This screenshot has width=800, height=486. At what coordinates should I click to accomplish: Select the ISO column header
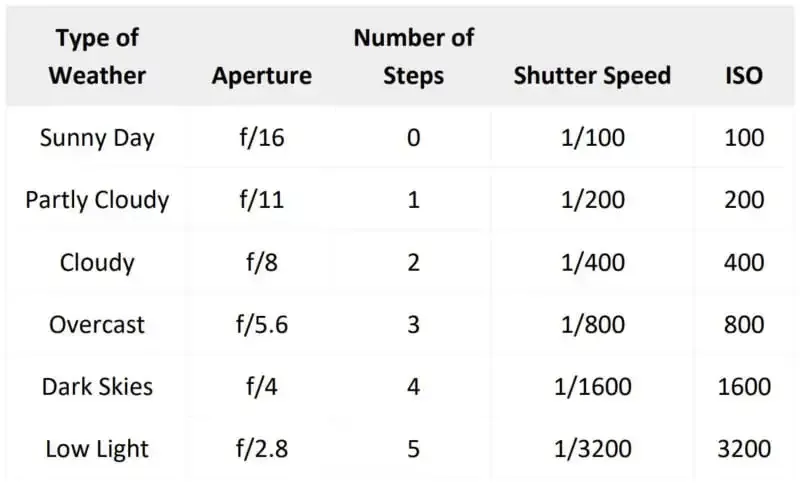[744, 75]
